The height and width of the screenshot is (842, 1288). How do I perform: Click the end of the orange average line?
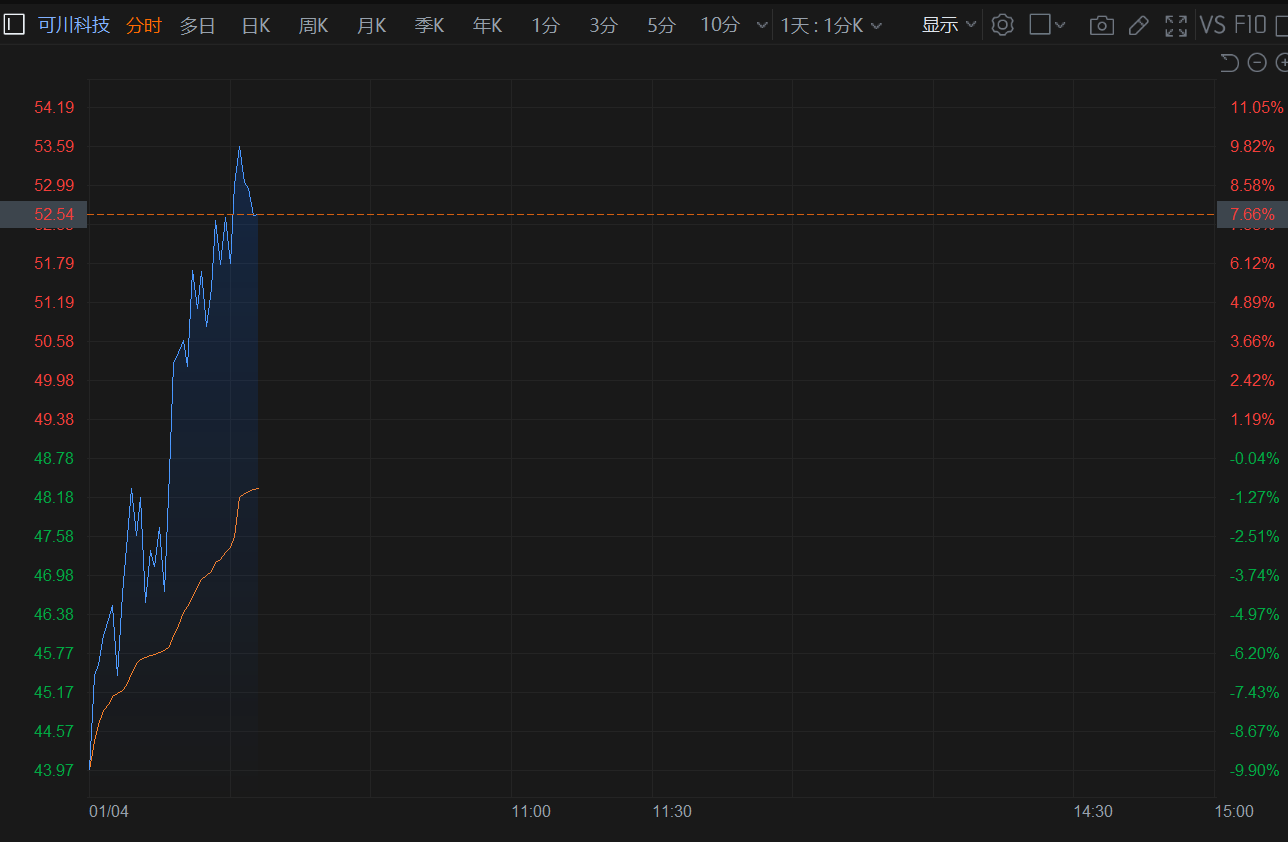pyautogui.click(x=257, y=488)
